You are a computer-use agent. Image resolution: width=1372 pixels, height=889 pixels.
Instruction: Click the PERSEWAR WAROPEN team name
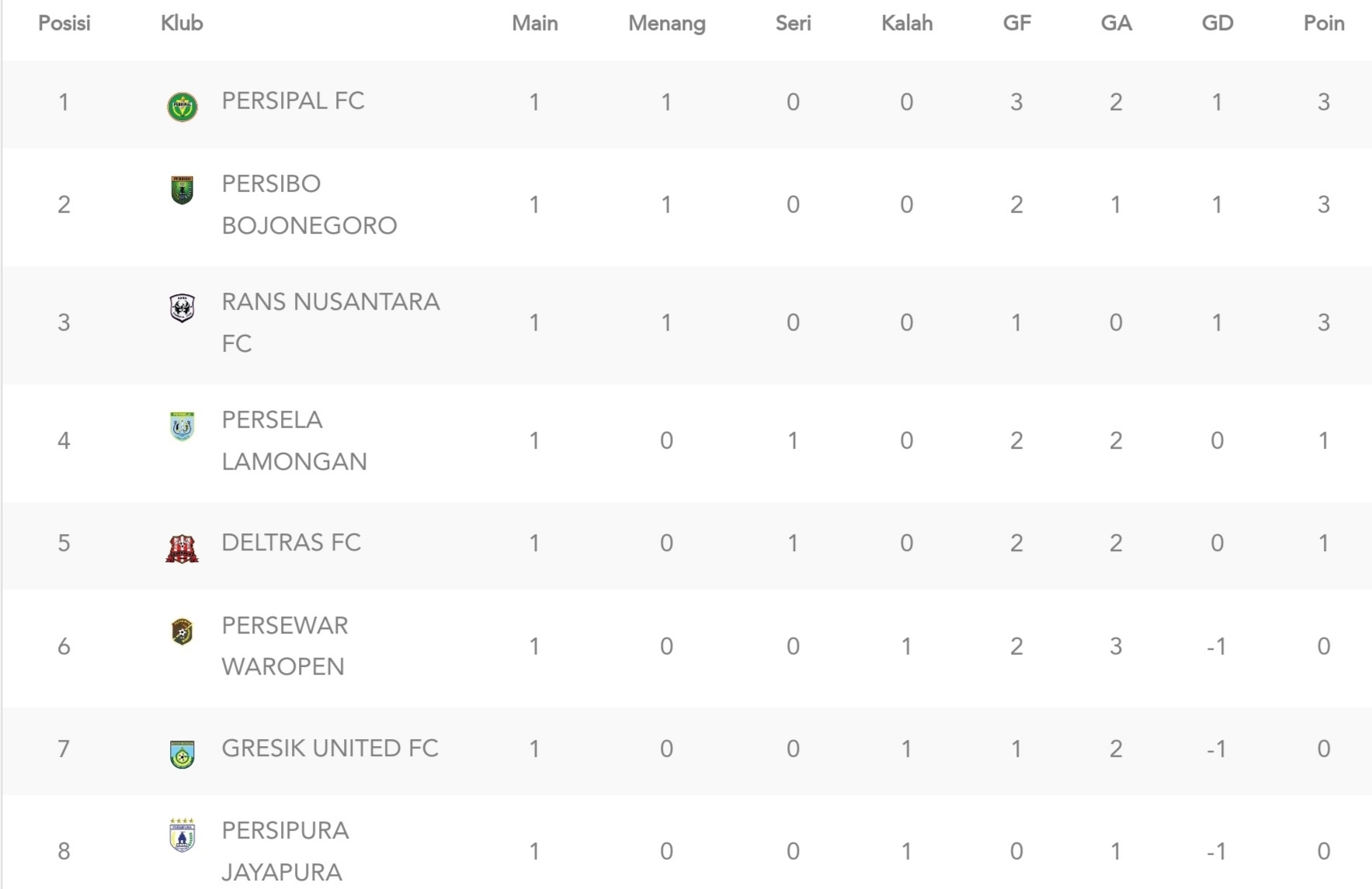tap(285, 645)
